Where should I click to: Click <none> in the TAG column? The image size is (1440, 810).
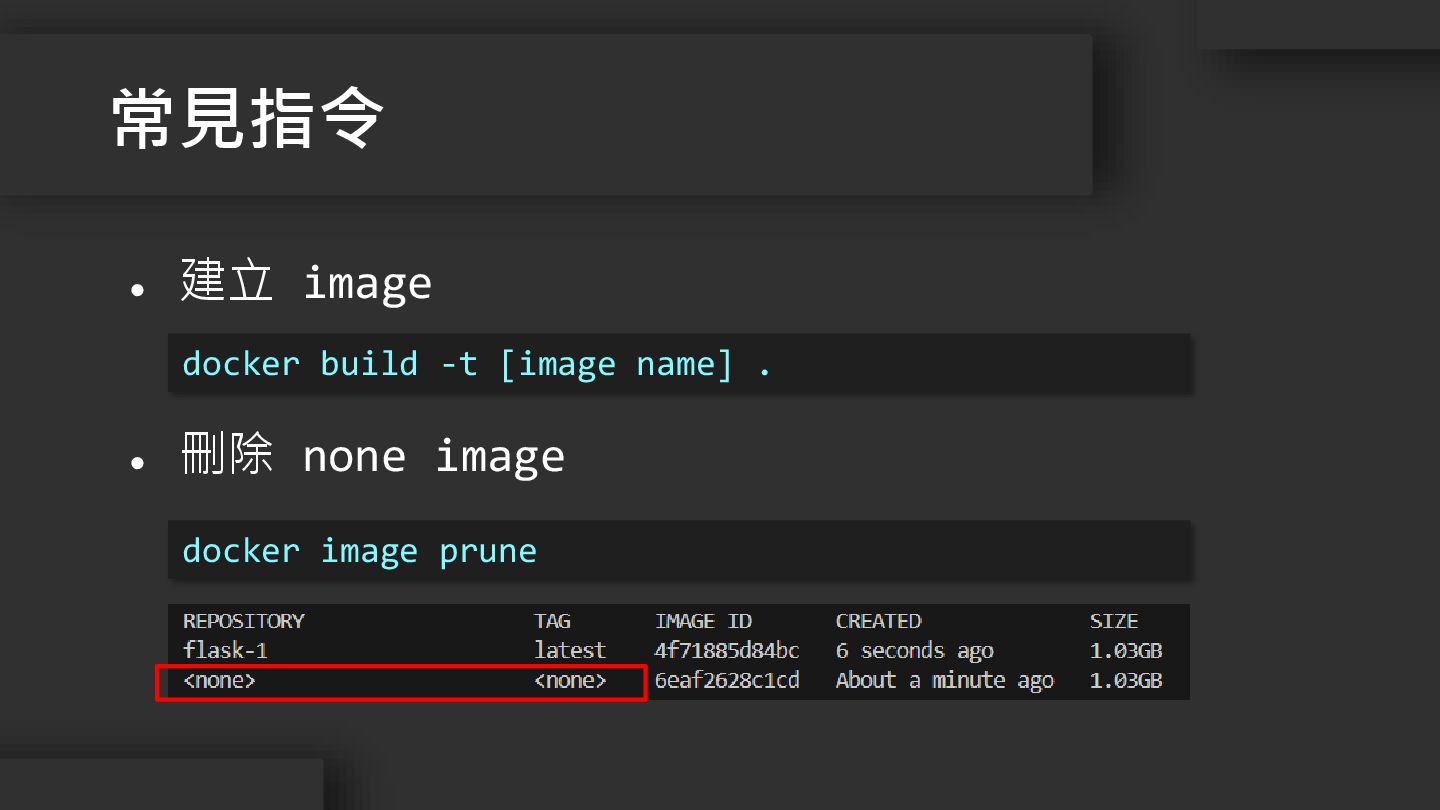pos(570,681)
